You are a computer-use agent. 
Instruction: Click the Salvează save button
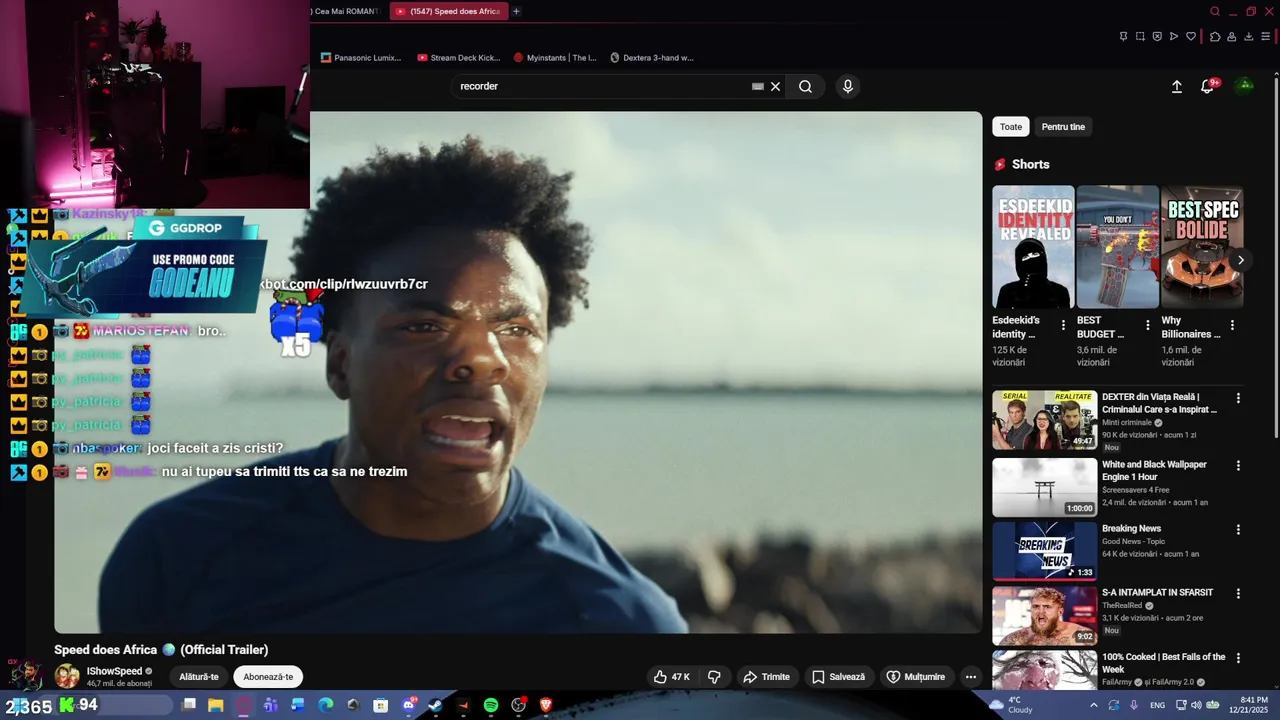[x=838, y=677]
